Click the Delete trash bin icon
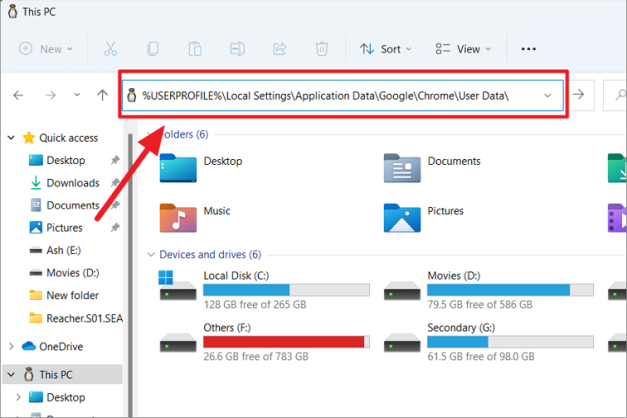The image size is (627, 418). (x=322, y=48)
